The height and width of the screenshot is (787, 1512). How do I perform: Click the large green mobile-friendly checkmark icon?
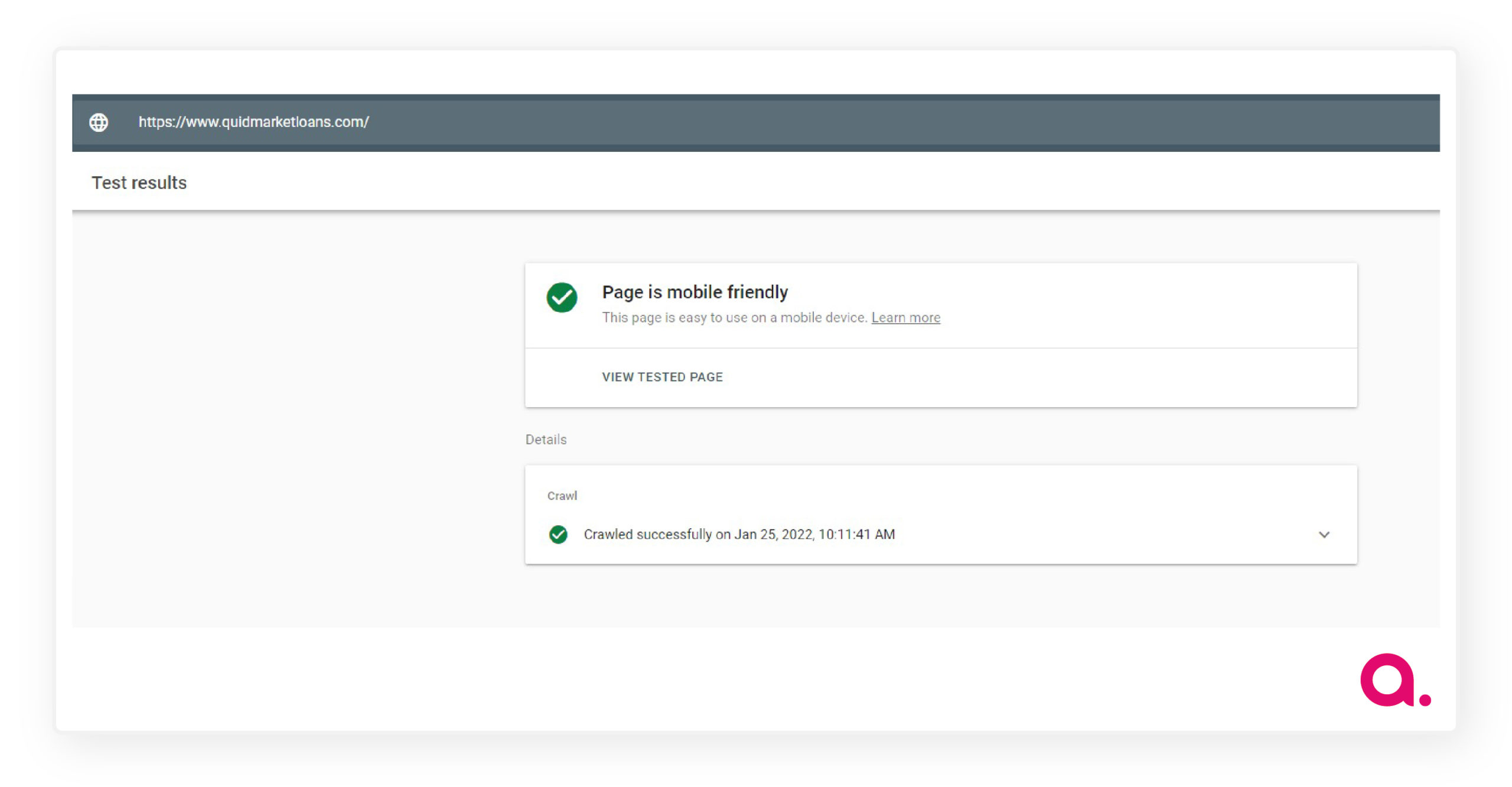coord(561,297)
